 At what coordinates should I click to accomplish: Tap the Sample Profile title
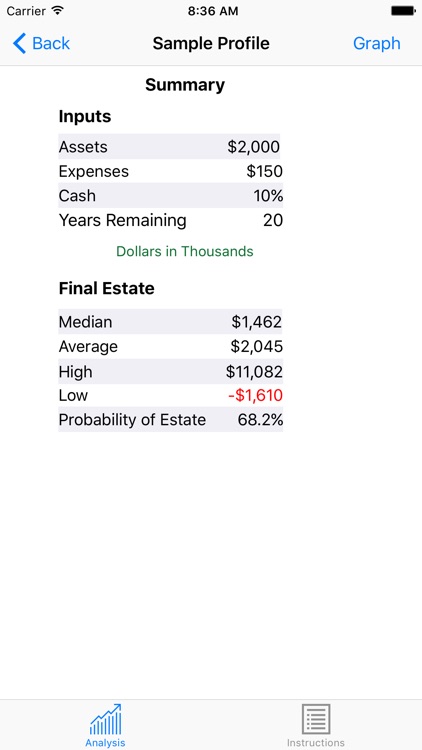tap(211, 44)
